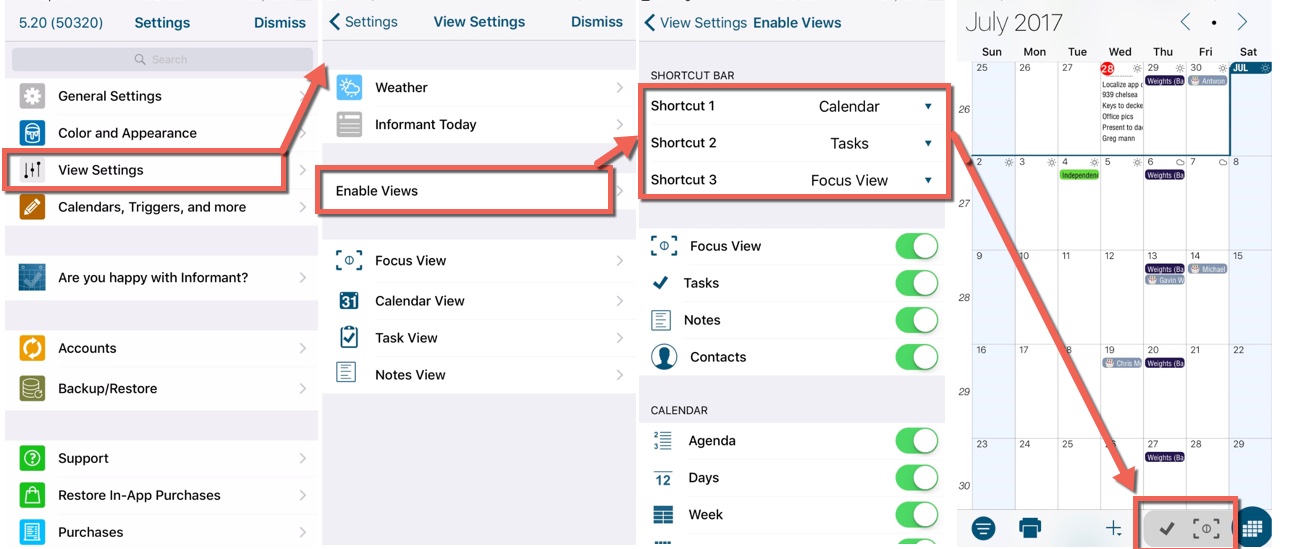Click the print icon in calendar toolbar
The image size is (1295, 549).
click(1029, 528)
